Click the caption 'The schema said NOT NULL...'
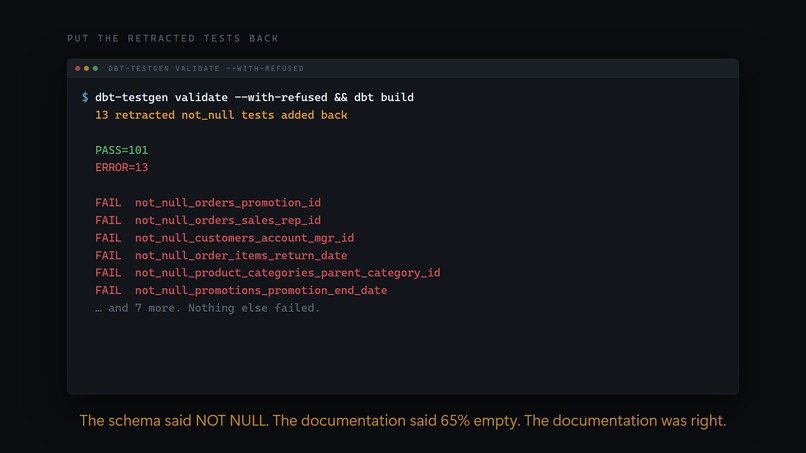Screen dimensions: 806x453 pyautogui.click(x=402, y=421)
